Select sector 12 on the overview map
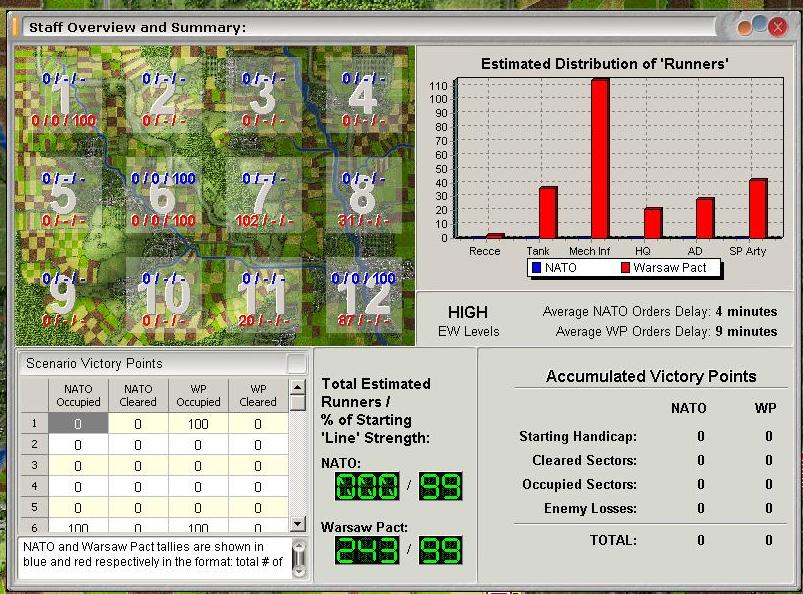 (x=363, y=295)
